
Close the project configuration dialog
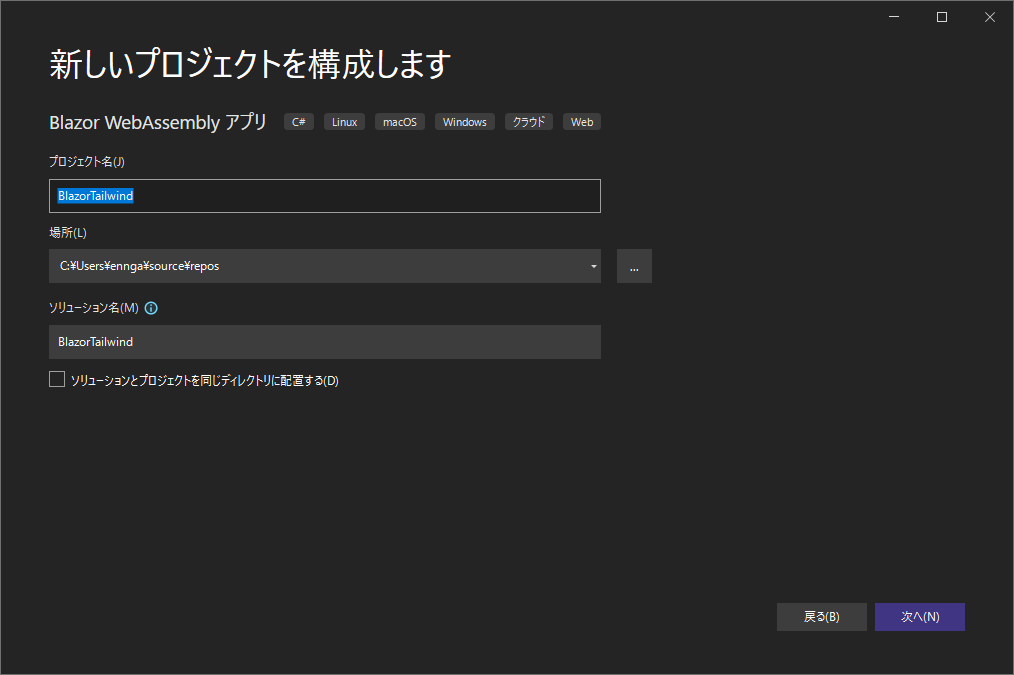[989, 16]
